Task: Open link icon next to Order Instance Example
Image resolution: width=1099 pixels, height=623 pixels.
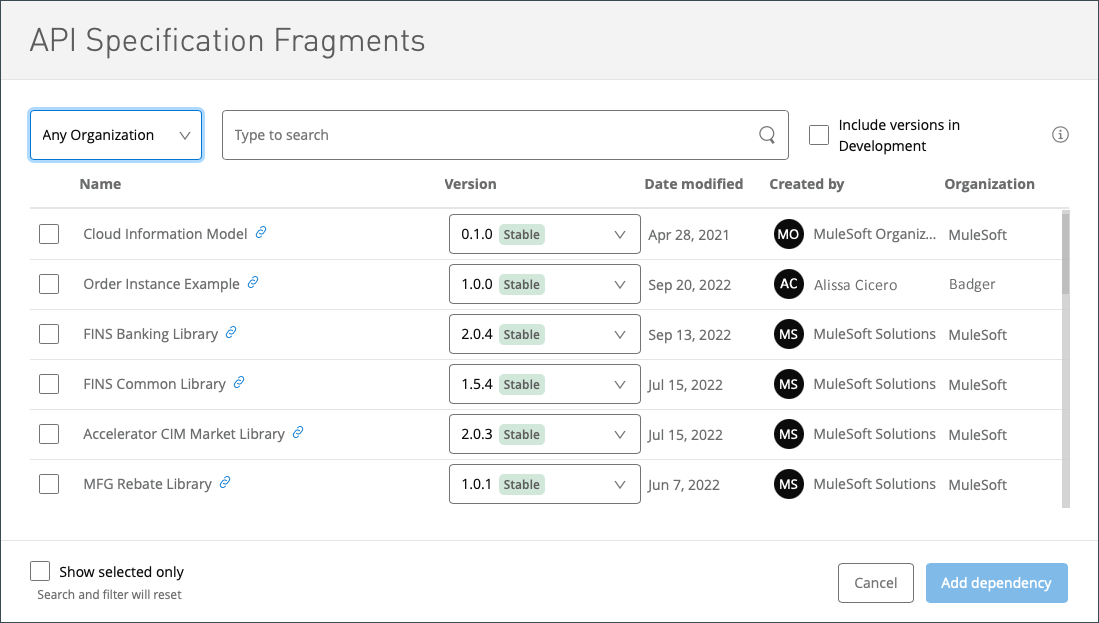Action: point(253,282)
